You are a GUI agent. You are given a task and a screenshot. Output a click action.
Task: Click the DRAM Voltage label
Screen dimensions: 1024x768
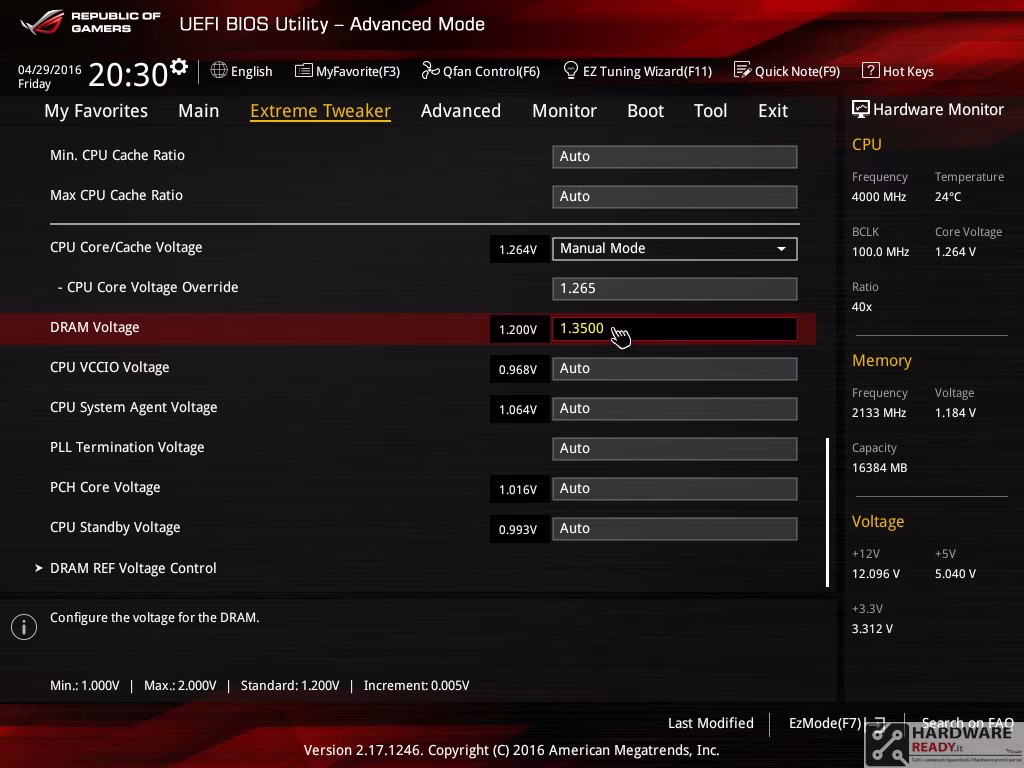pos(95,327)
